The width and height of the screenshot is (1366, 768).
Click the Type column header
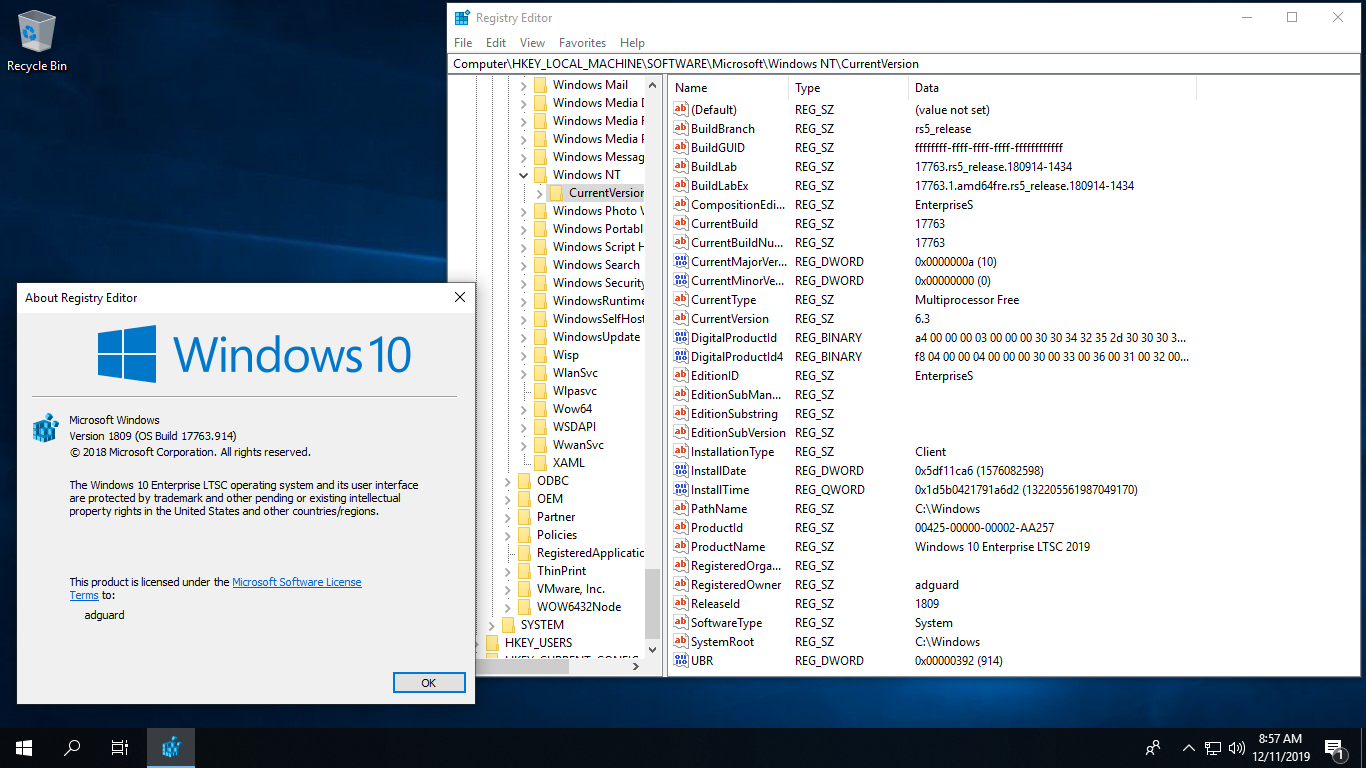tap(848, 88)
